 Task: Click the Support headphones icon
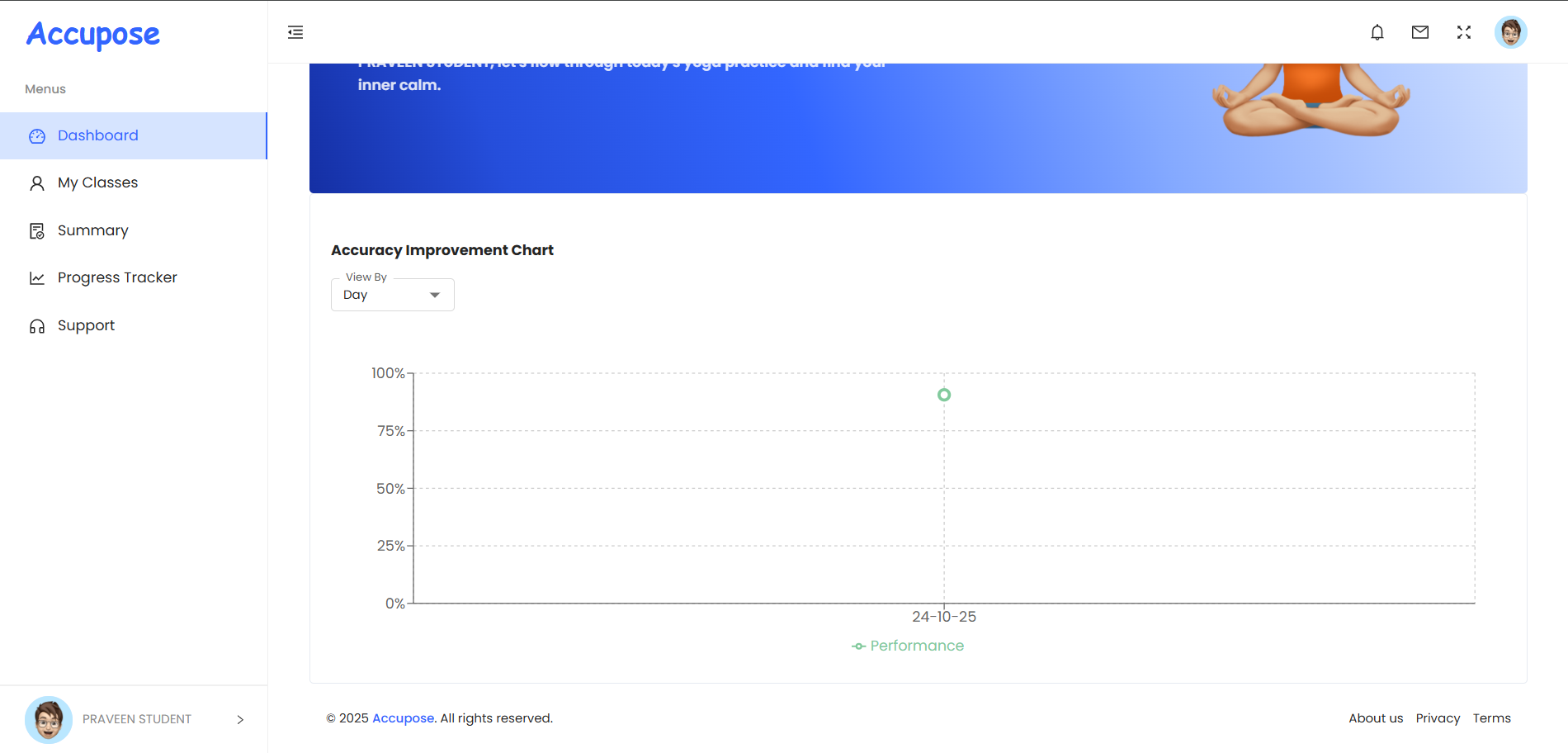coord(37,326)
